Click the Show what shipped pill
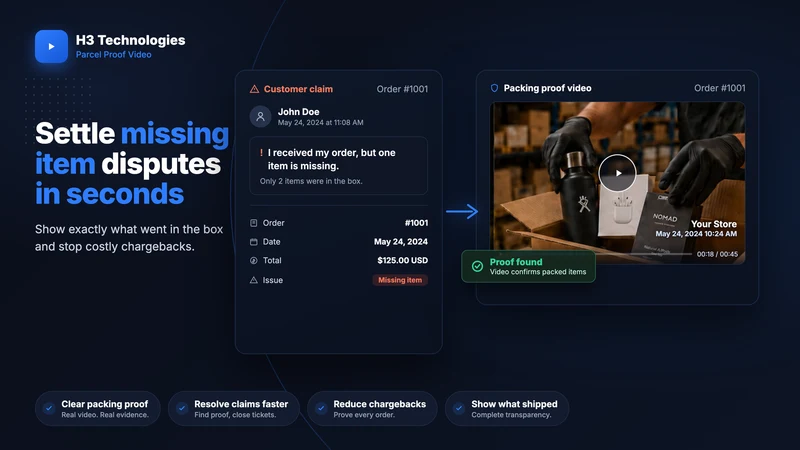The width and height of the screenshot is (800, 450). point(507,408)
